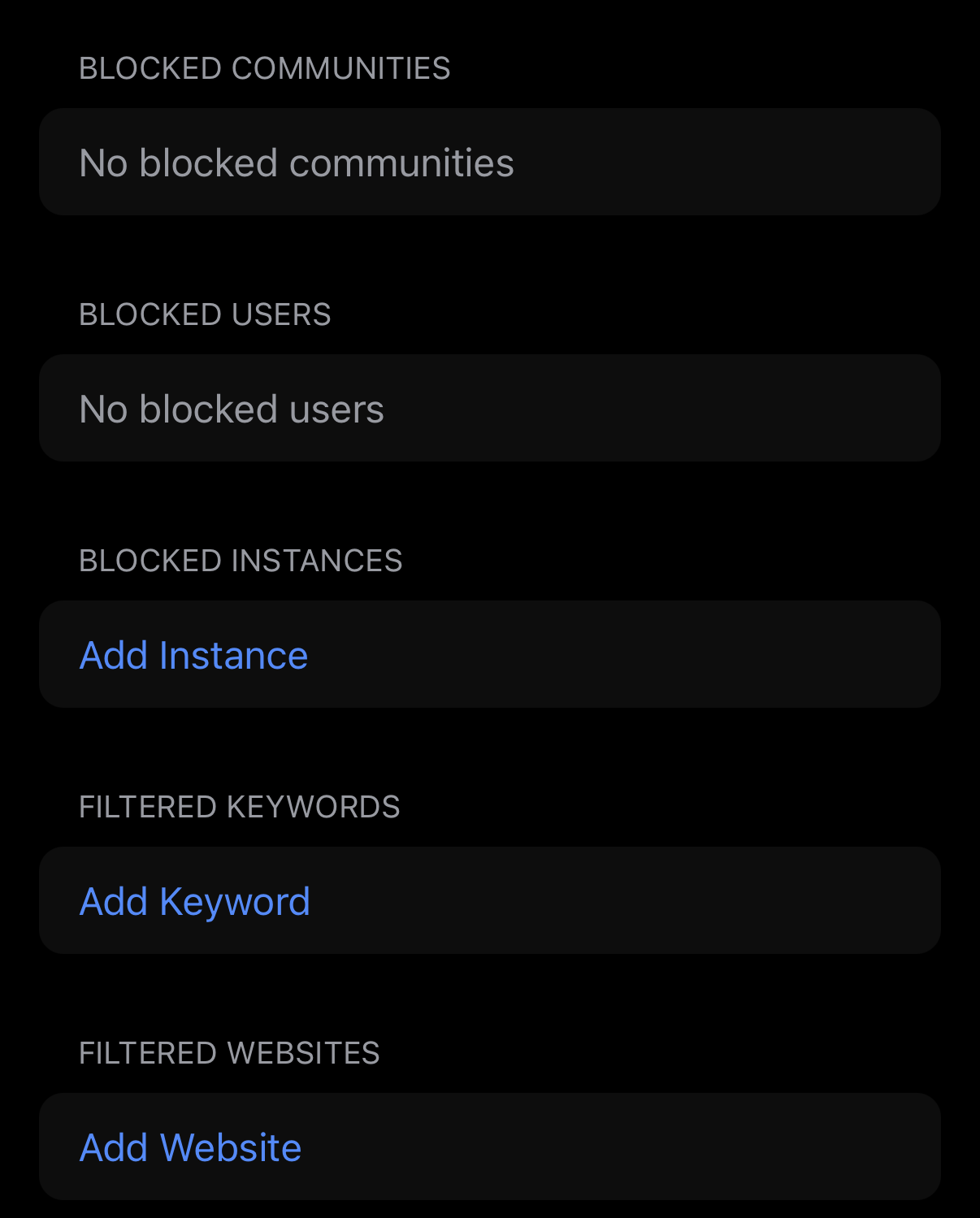Click the Blocked Communities section header

[x=264, y=69]
